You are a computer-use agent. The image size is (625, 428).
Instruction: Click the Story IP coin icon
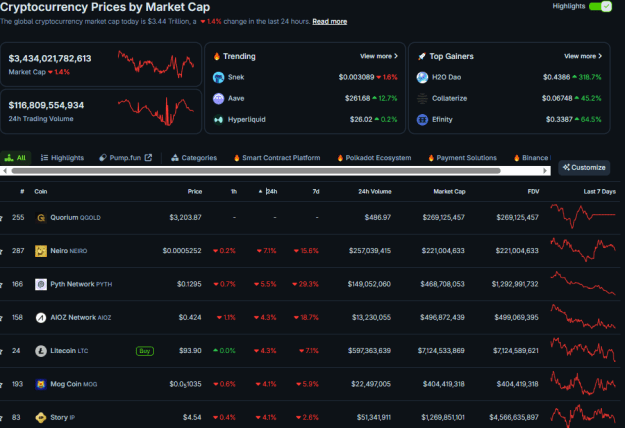click(x=41, y=418)
